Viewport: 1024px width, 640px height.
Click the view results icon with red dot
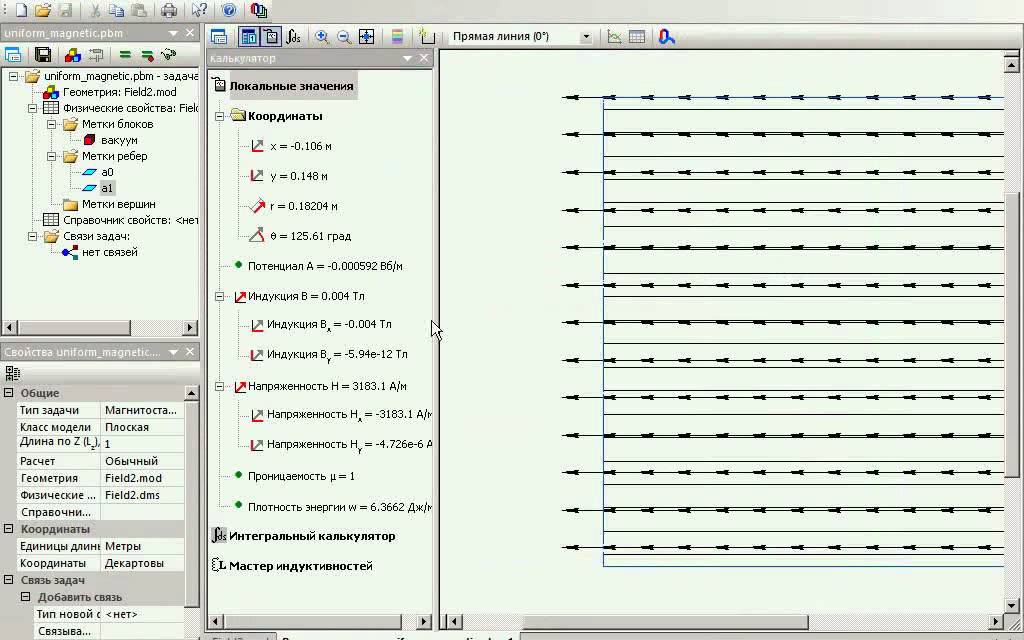pyautogui.click(x=148, y=55)
